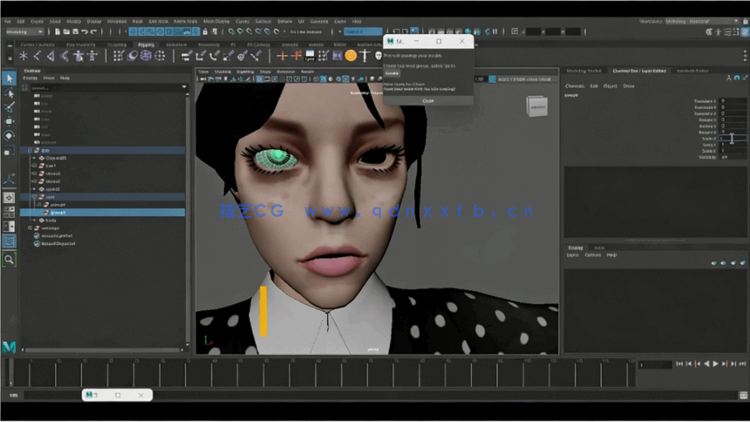Click the ViewCube in the viewport

(536, 105)
